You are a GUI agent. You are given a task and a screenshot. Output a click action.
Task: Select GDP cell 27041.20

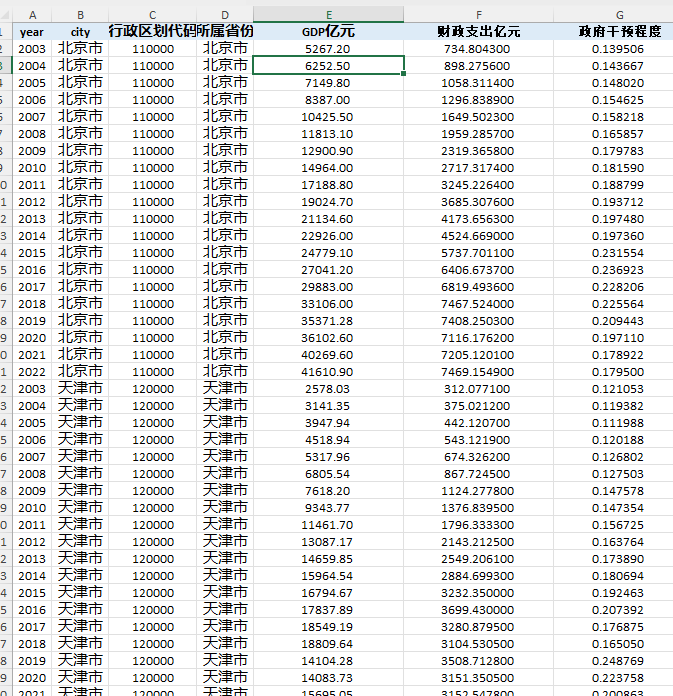tap(329, 270)
